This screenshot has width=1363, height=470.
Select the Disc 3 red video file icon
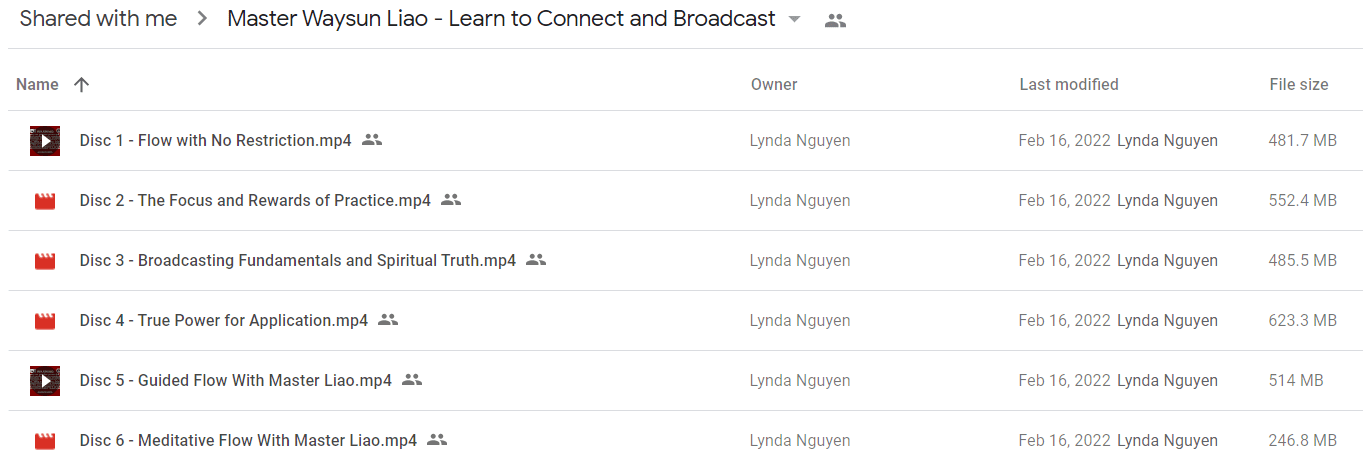[45, 261]
